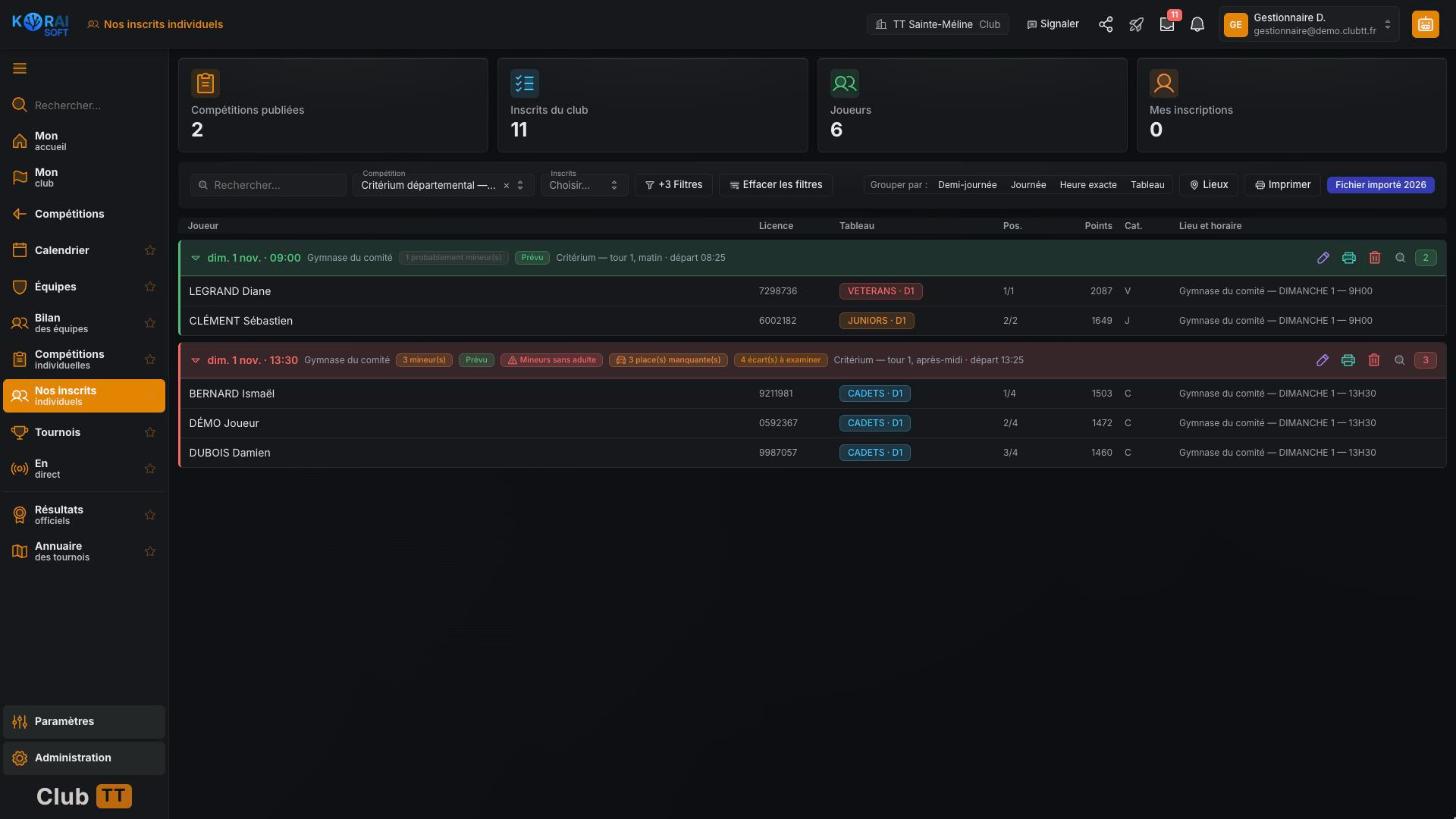This screenshot has width=1456, height=819.
Task: Open the +3 Filtres button
Action: [x=674, y=185]
